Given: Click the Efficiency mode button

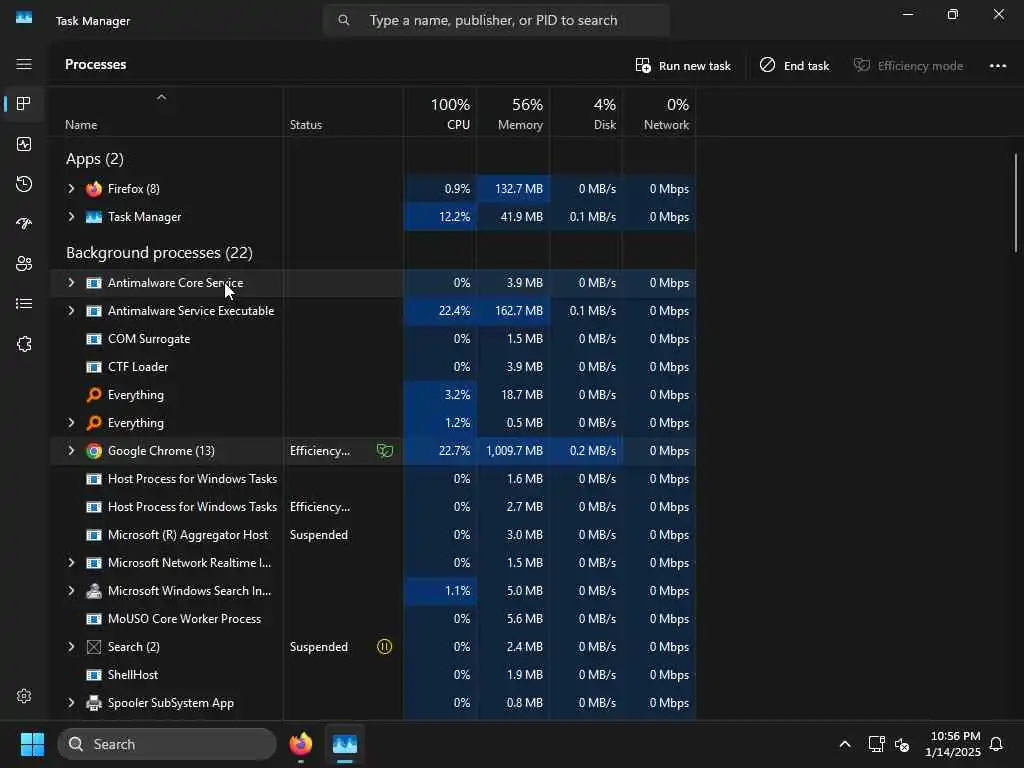Looking at the screenshot, I should click(908, 65).
